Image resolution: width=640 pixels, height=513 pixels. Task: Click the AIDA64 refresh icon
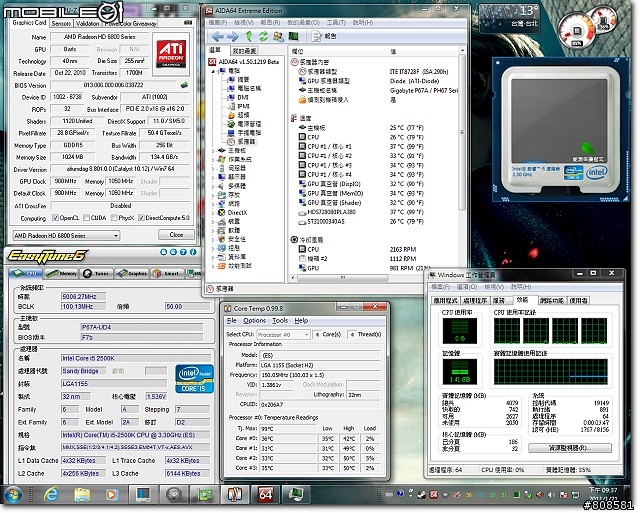pos(263,37)
